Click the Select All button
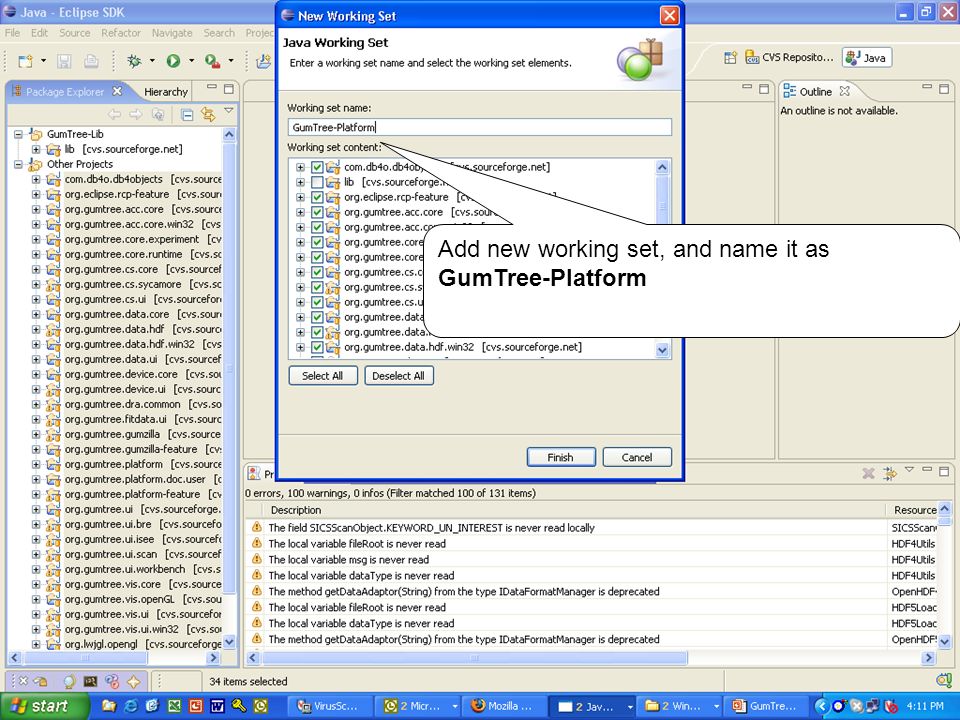Screen dimensions: 960x720 tap(323, 376)
